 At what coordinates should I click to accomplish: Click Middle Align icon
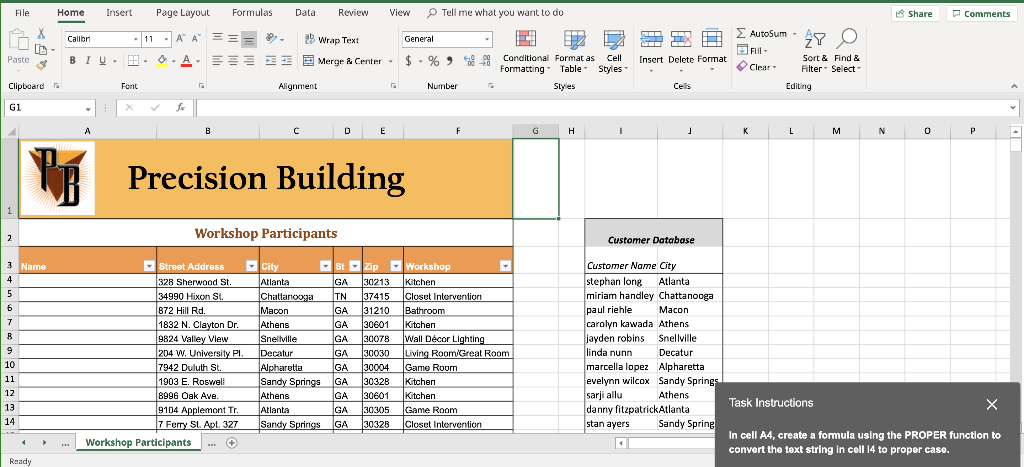point(233,39)
